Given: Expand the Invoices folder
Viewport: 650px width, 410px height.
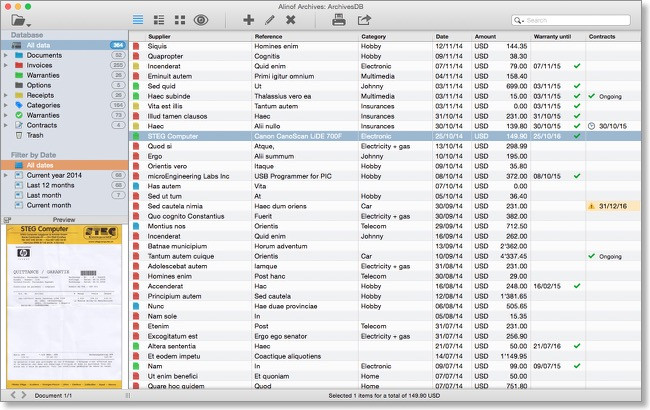Looking at the screenshot, I should click(x=5, y=65).
